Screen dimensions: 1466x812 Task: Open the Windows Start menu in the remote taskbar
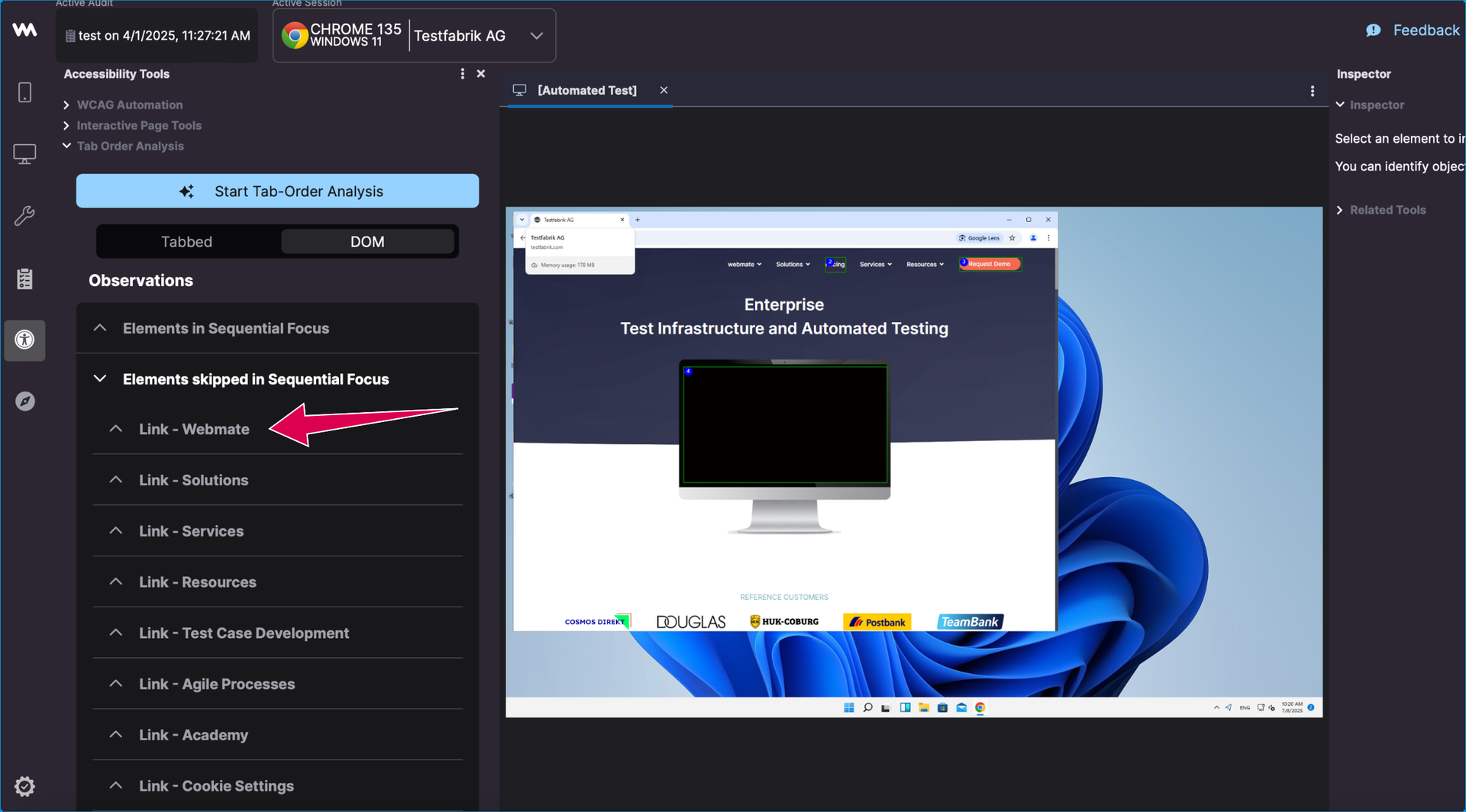(x=848, y=707)
